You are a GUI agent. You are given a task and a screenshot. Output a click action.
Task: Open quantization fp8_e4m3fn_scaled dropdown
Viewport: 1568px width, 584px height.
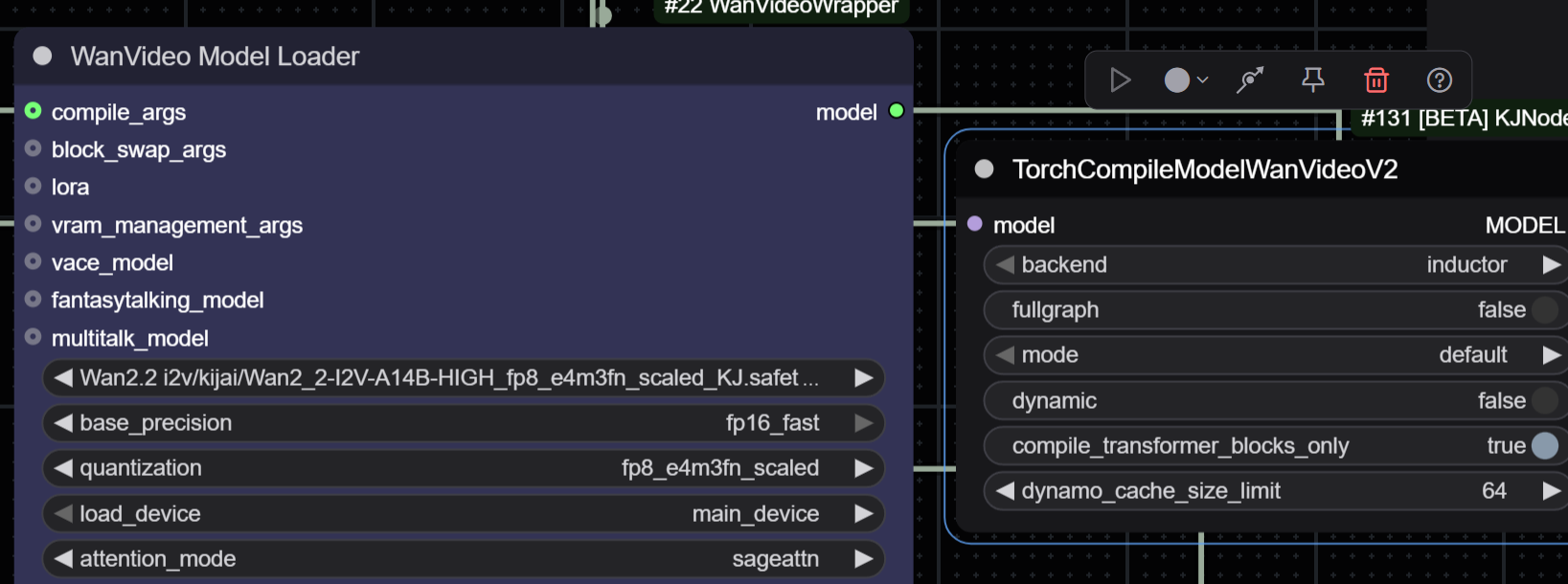[x=464, y=468]
